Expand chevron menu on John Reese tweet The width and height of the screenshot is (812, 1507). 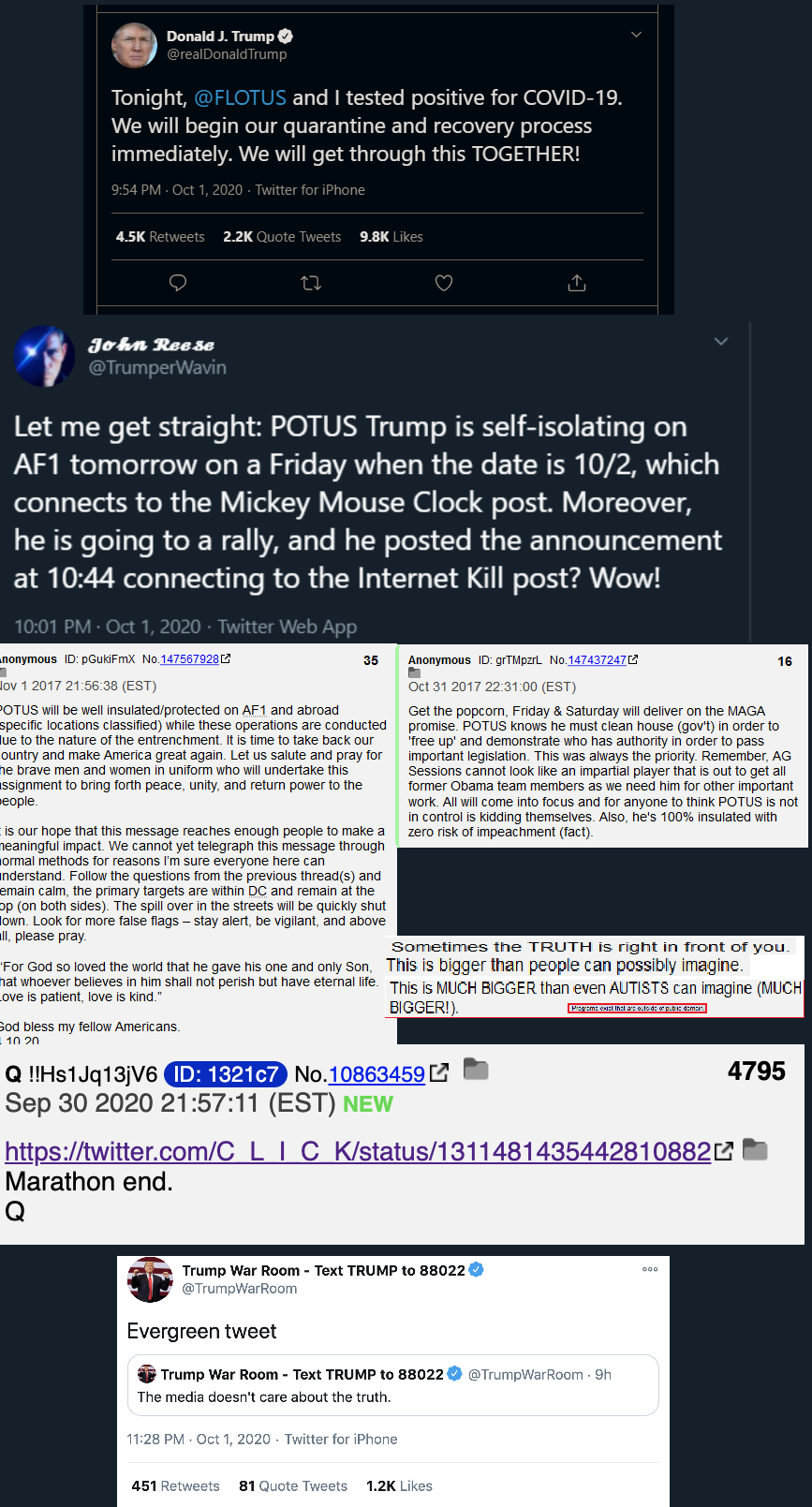tap(721, 341)
